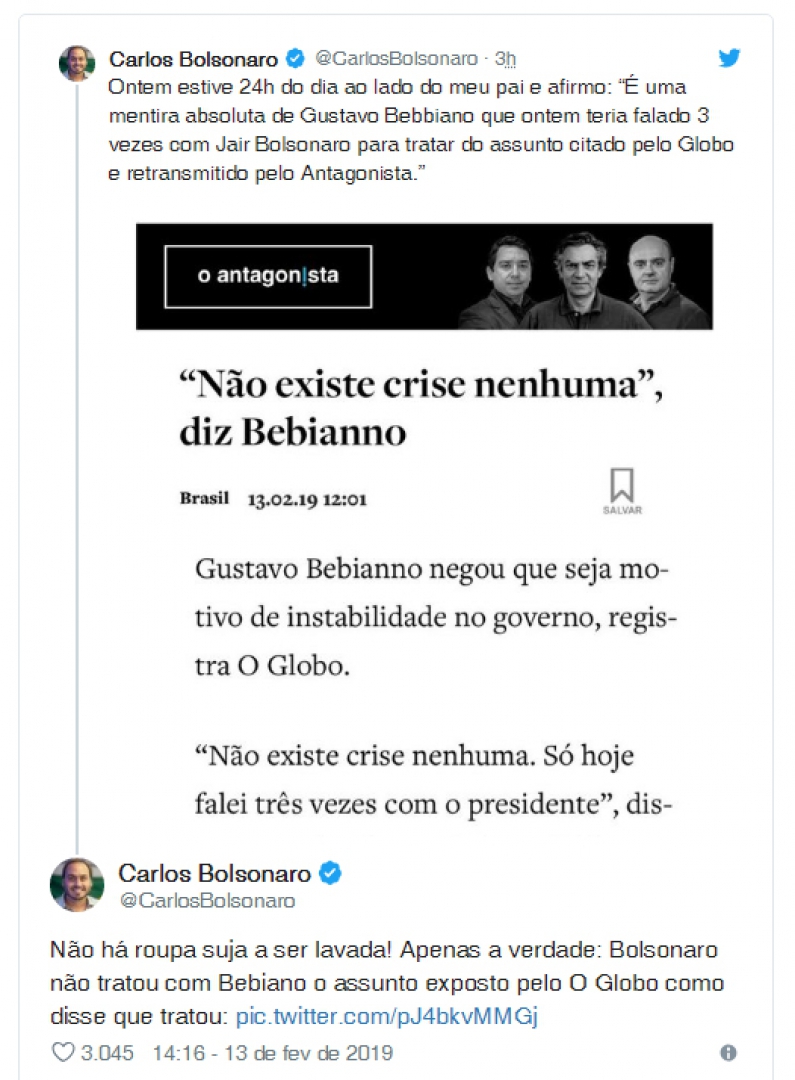Image resolution: width=795 pixels, height=1080 pixels.
Task: Click the Twitter bird logo
Action: (x=729, y=58)
